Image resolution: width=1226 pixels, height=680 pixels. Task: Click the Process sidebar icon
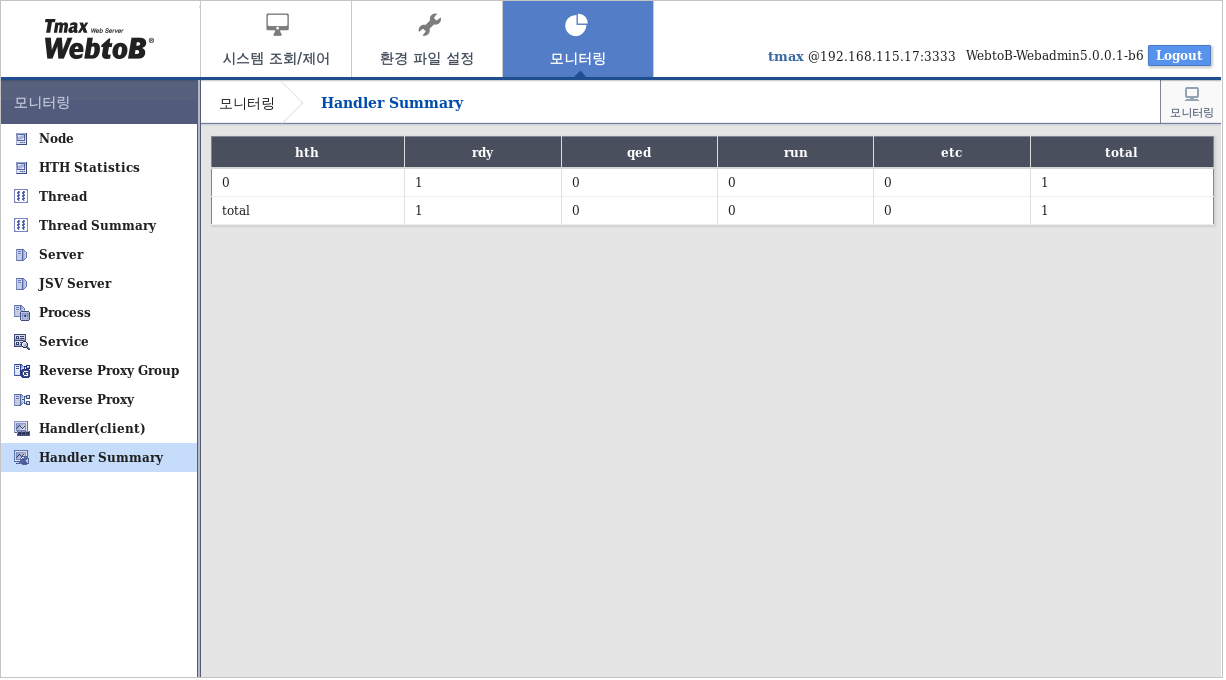tap(21, 313)
